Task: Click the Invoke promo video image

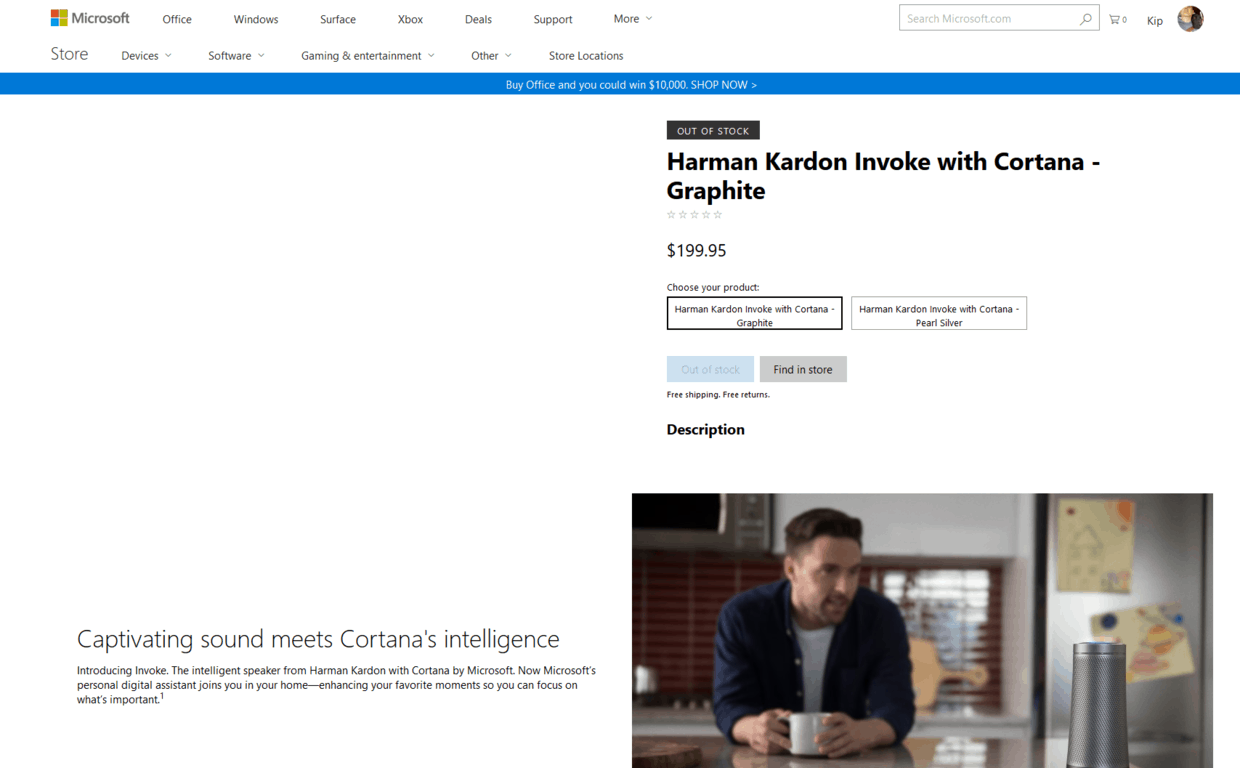Action: [922, 630]
